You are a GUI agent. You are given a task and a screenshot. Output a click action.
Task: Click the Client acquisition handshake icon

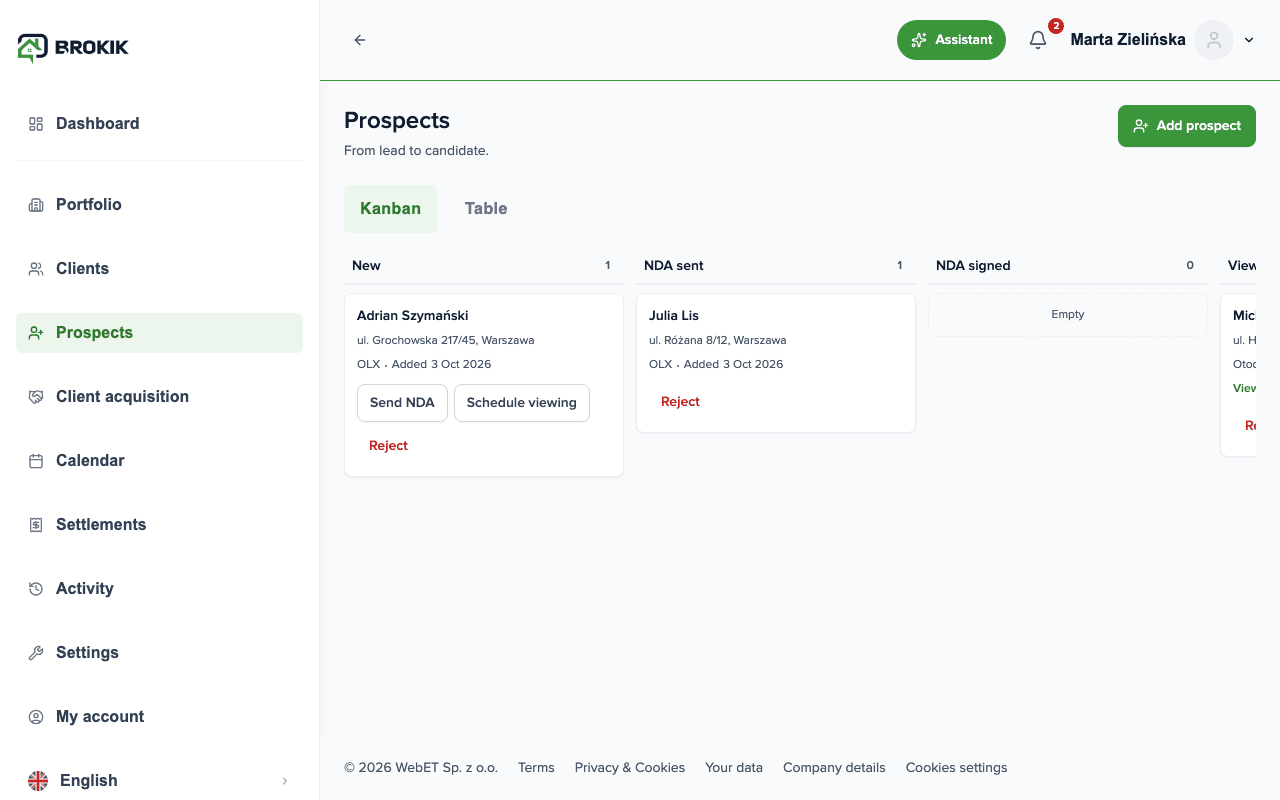point(36,397)
